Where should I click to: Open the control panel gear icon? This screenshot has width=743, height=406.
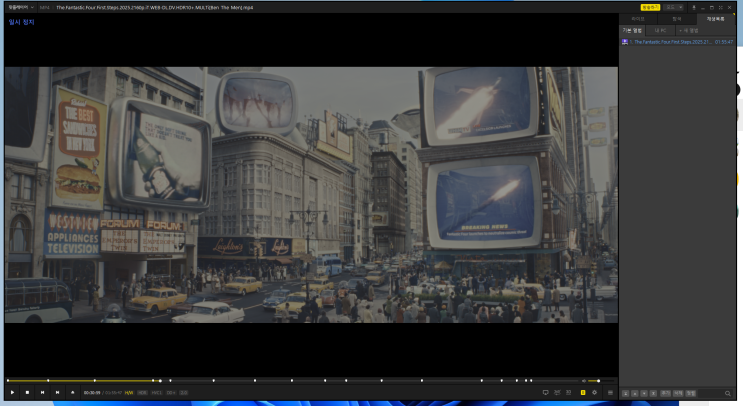coord(594,393)
